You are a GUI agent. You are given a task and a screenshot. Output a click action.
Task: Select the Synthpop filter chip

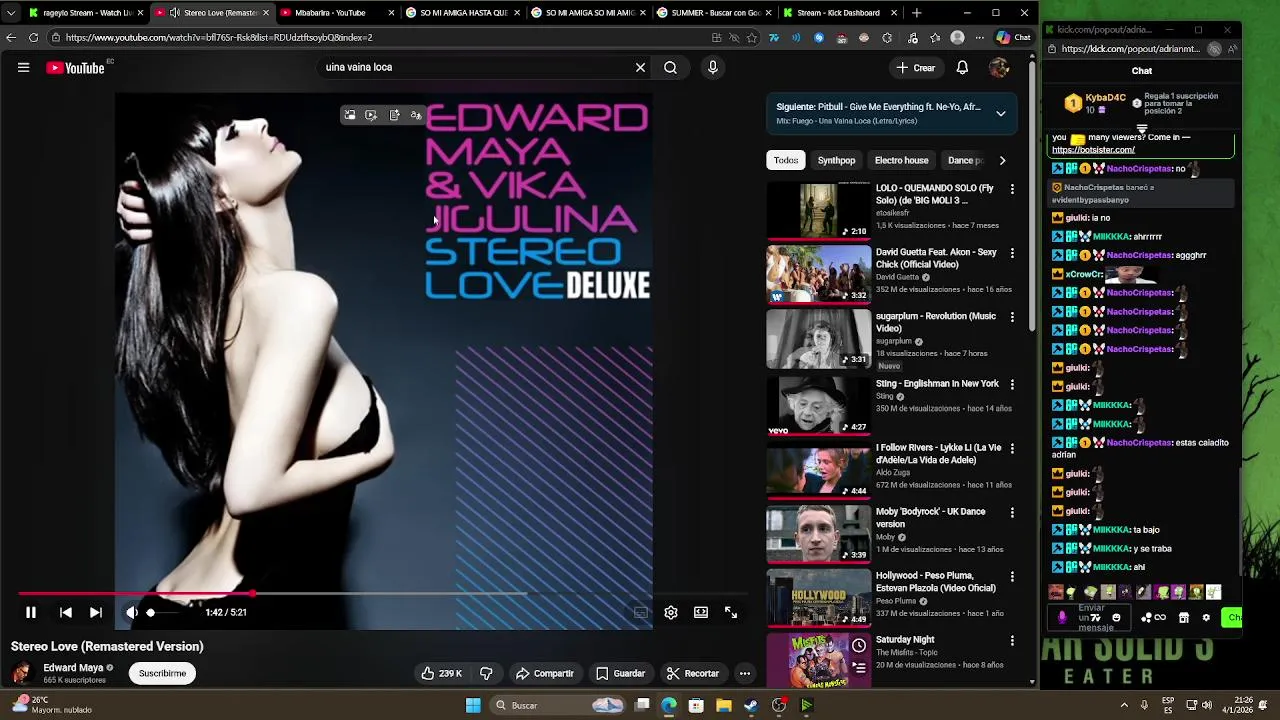[x=836, y=160]
